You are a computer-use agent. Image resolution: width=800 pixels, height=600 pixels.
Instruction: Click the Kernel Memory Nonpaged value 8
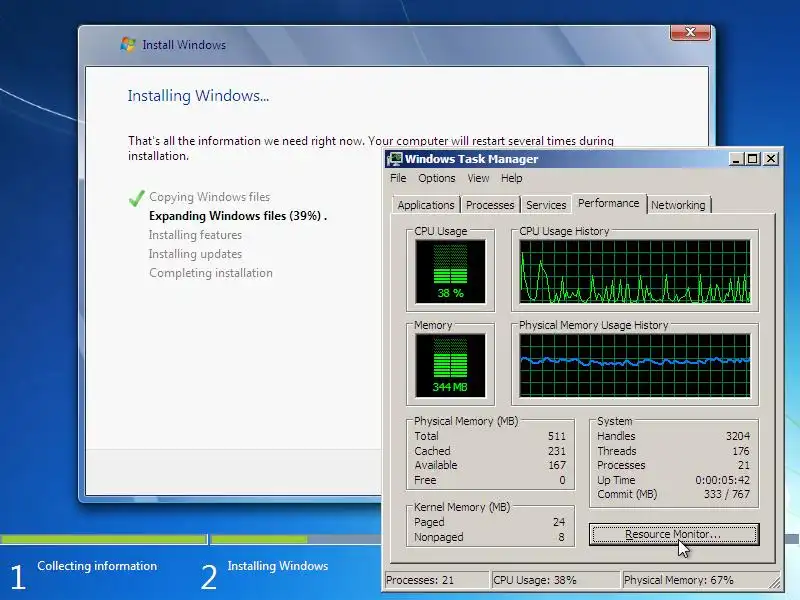click(561, 537)
